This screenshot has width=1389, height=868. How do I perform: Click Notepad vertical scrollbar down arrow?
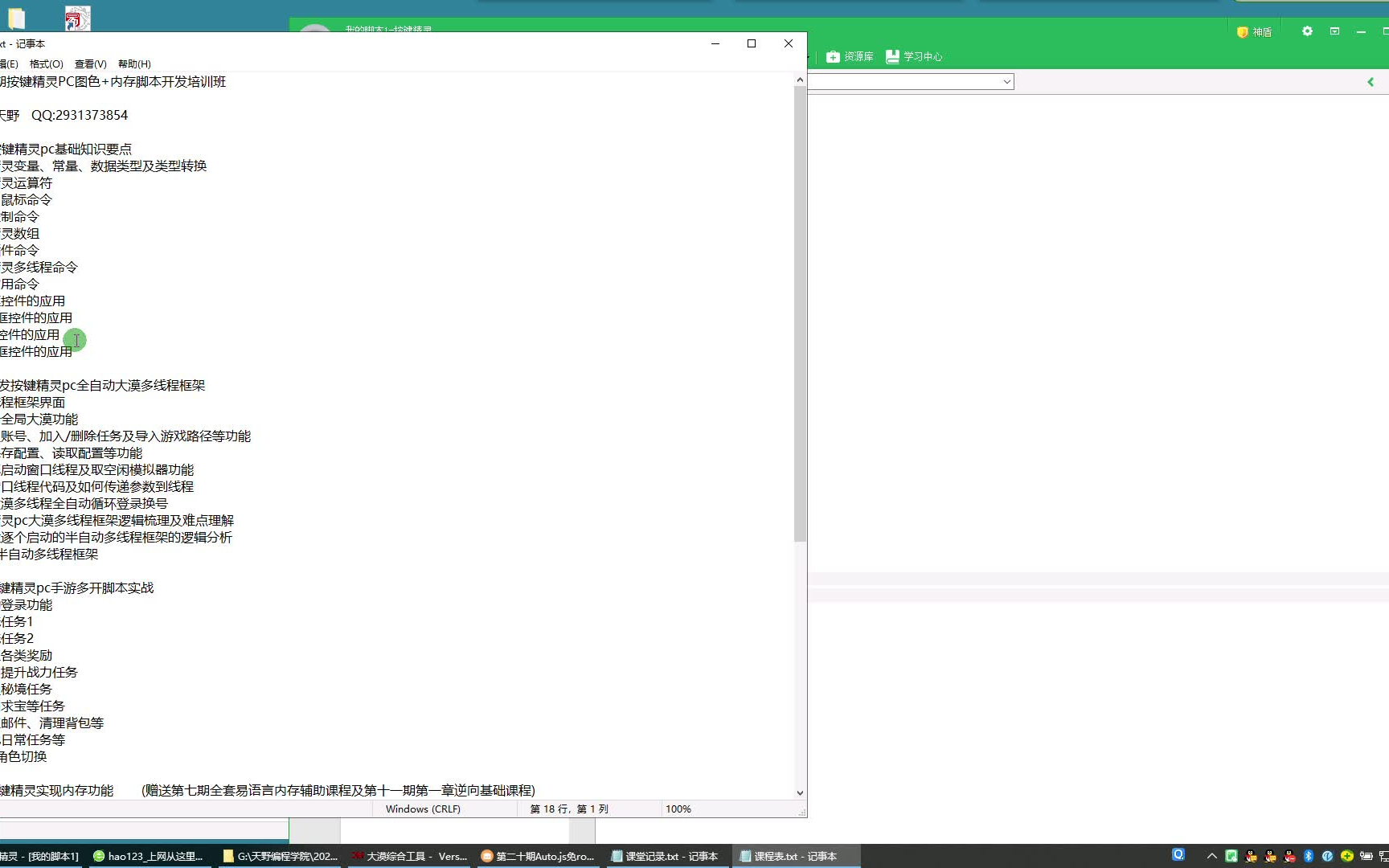[x=800, y=792]
